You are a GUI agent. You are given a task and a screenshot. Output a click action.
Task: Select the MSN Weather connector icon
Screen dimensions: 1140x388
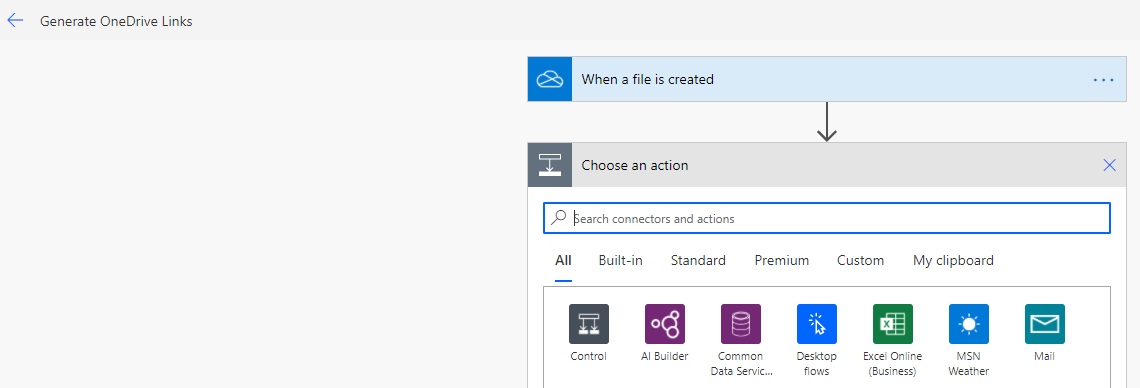[x=968, y=324]
